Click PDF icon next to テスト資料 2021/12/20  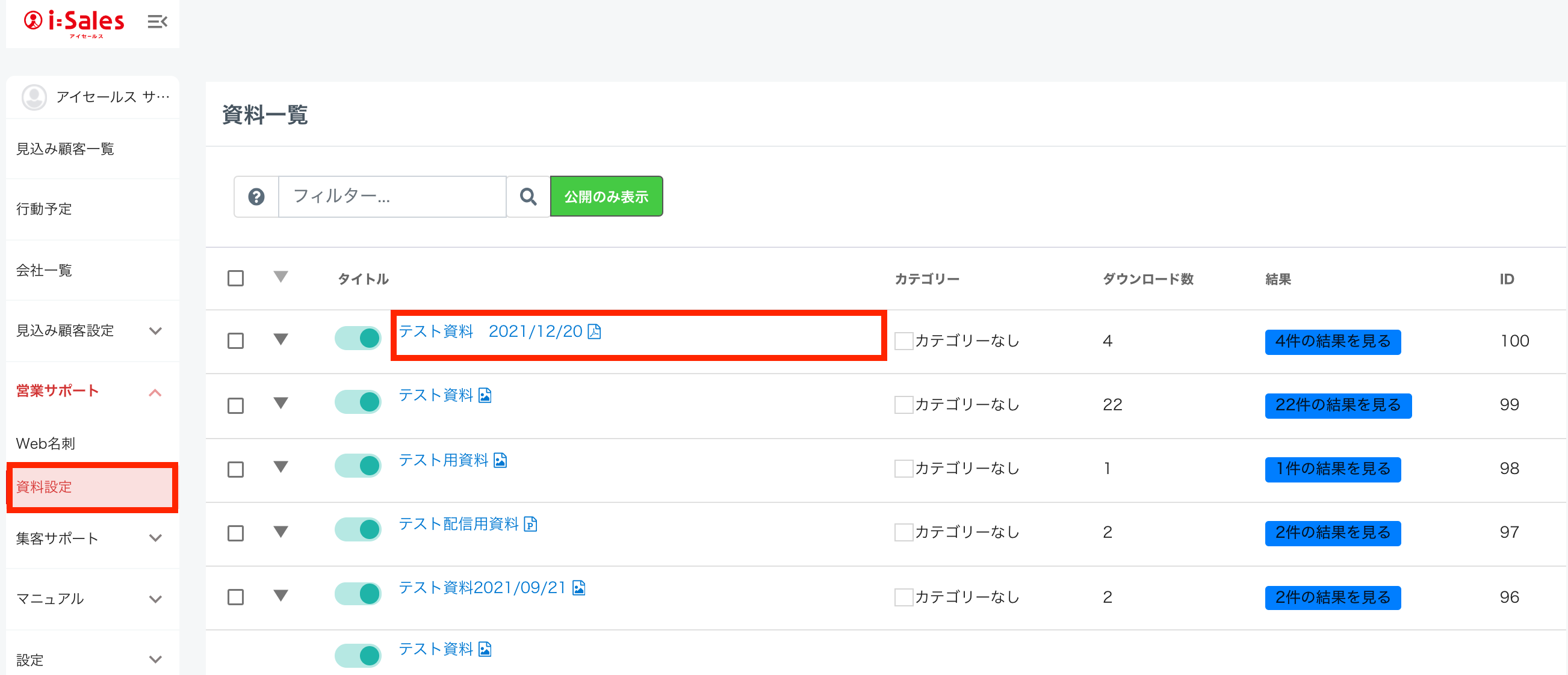point(595,331)
